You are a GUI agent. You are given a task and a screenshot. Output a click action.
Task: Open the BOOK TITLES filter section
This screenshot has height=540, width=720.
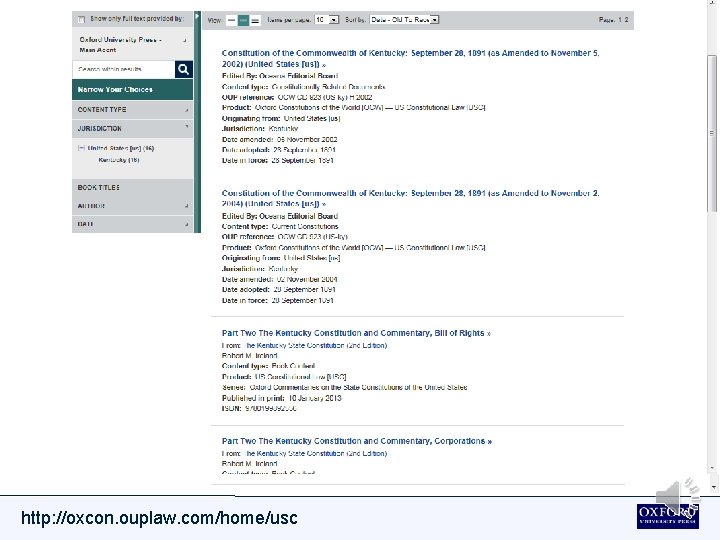132,187
